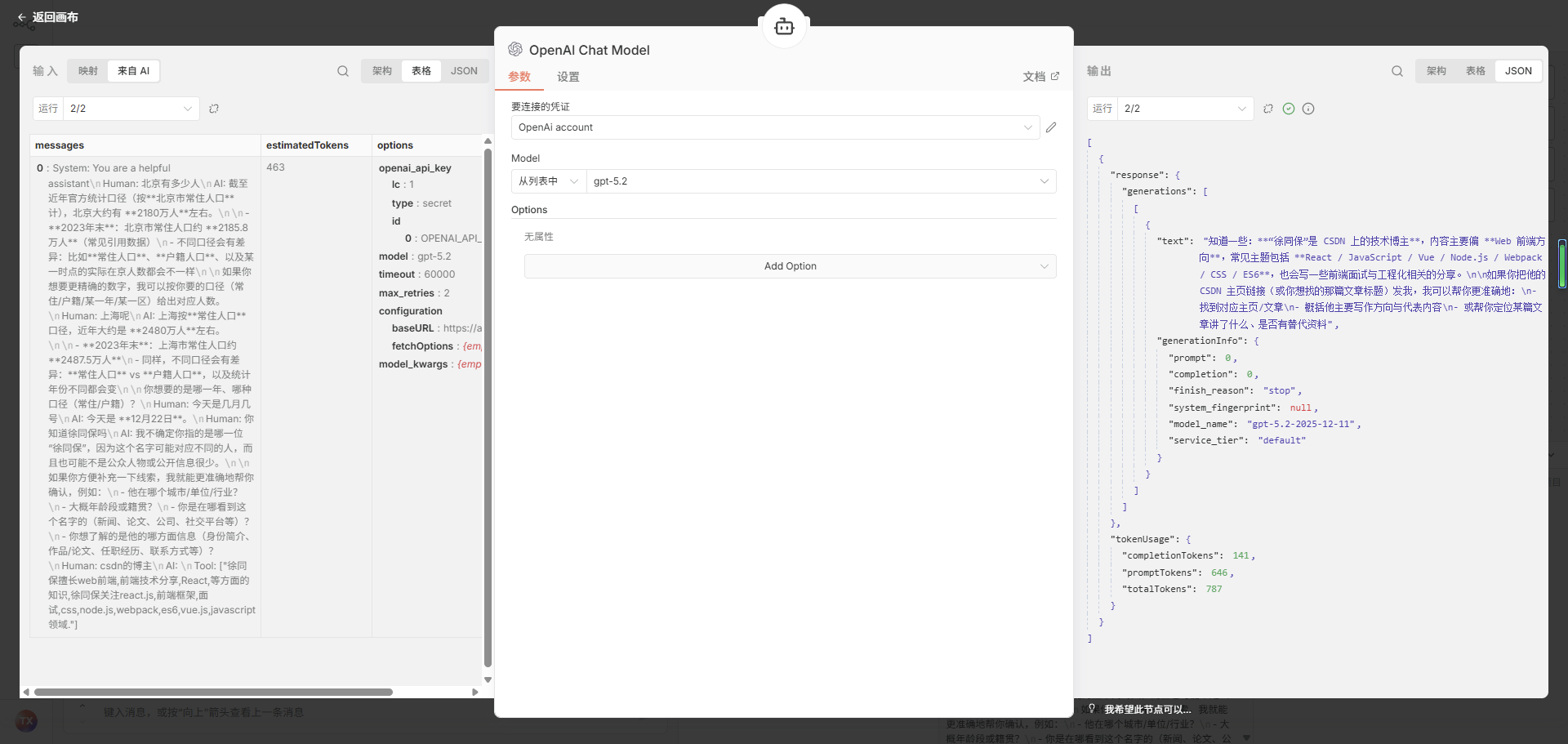Click the back to canvas arrow icon
This screenshot has height=744, width=1568.
(22, 17)
